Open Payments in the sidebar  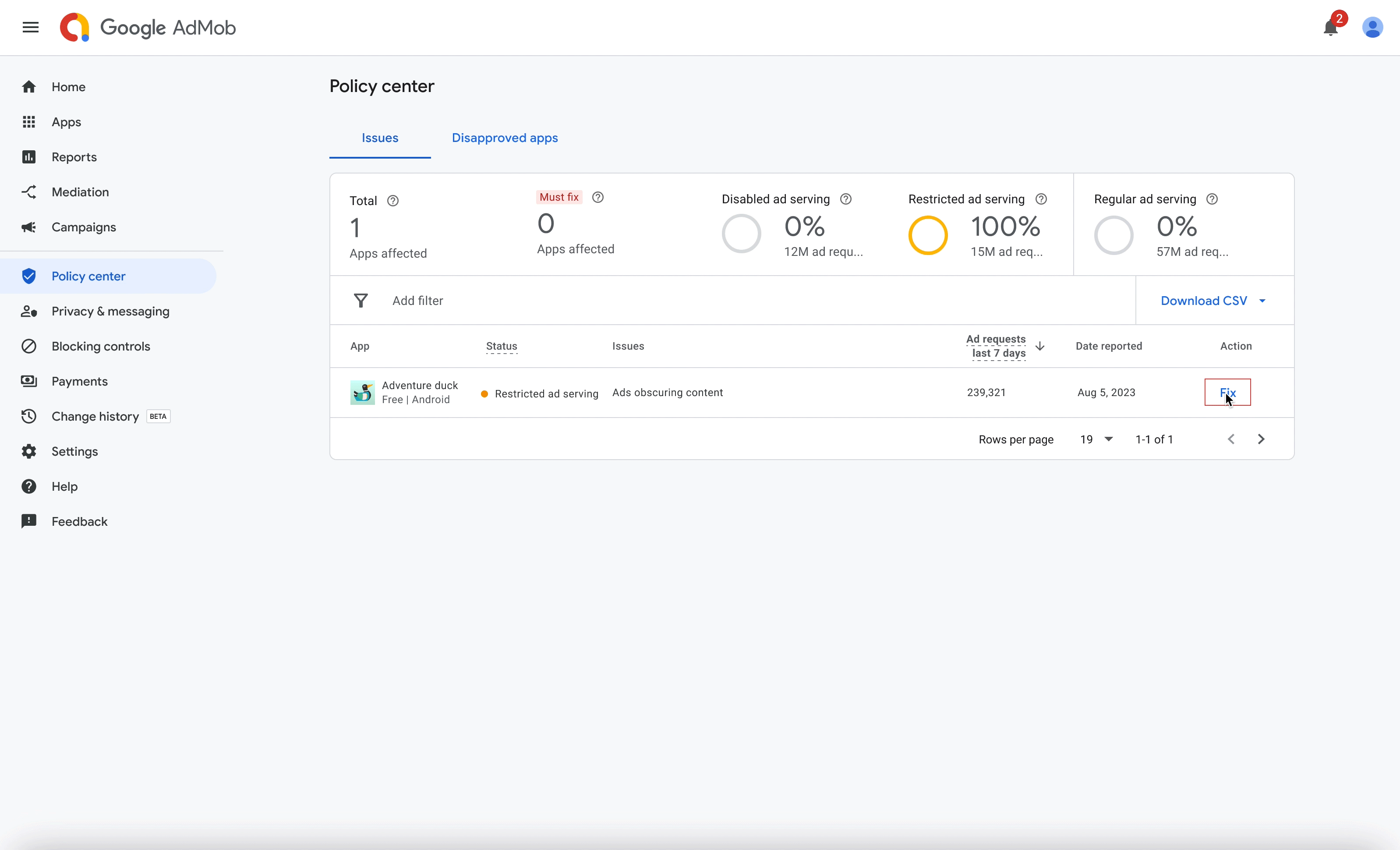pyautogui.click(x=80, y=381)
